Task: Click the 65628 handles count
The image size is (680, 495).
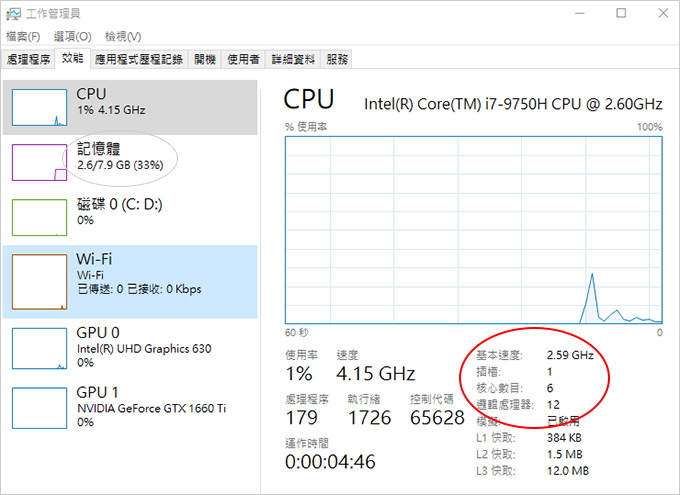Action: click(437, 418)
